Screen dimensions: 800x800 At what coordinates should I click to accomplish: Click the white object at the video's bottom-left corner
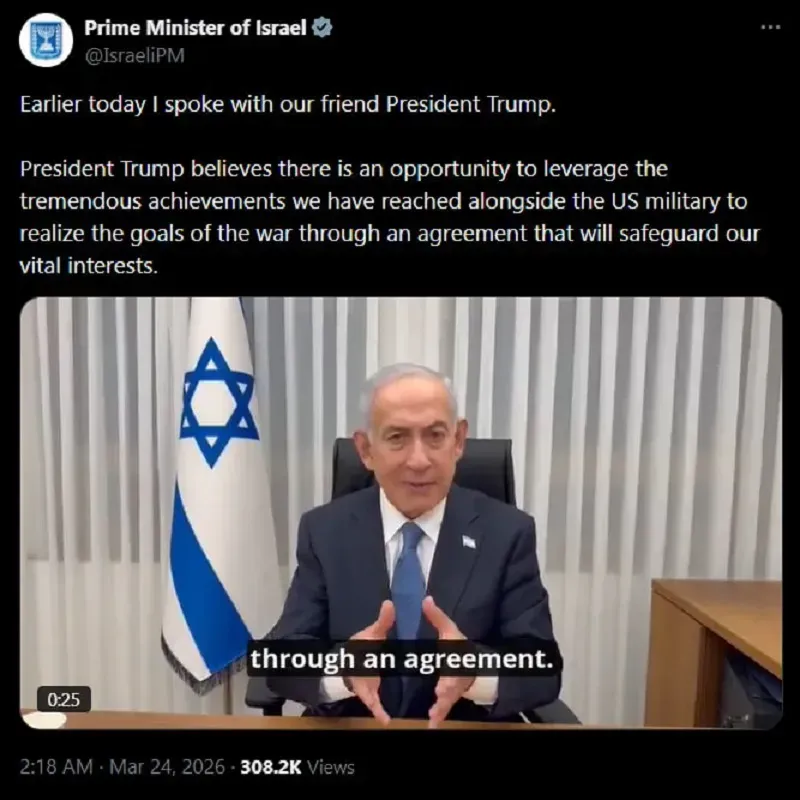44,720
